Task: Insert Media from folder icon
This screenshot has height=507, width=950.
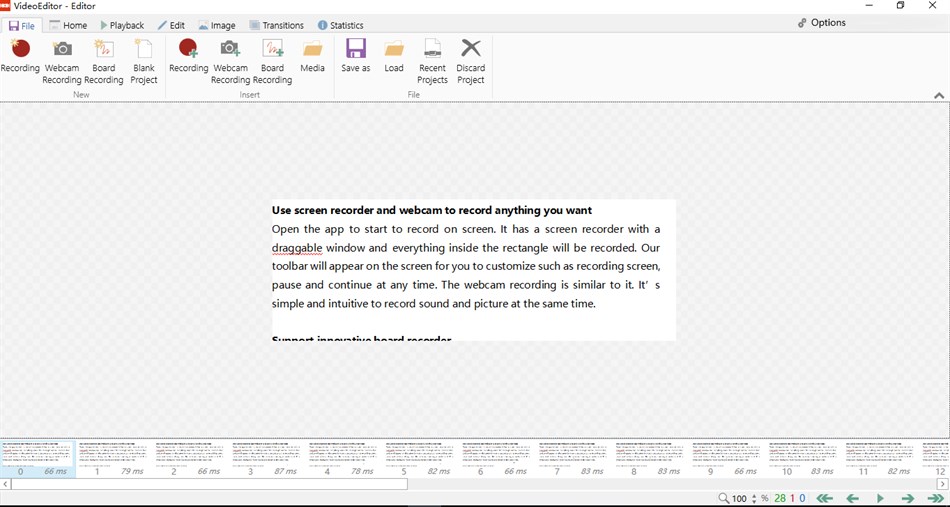Action: tap(313, 56)
